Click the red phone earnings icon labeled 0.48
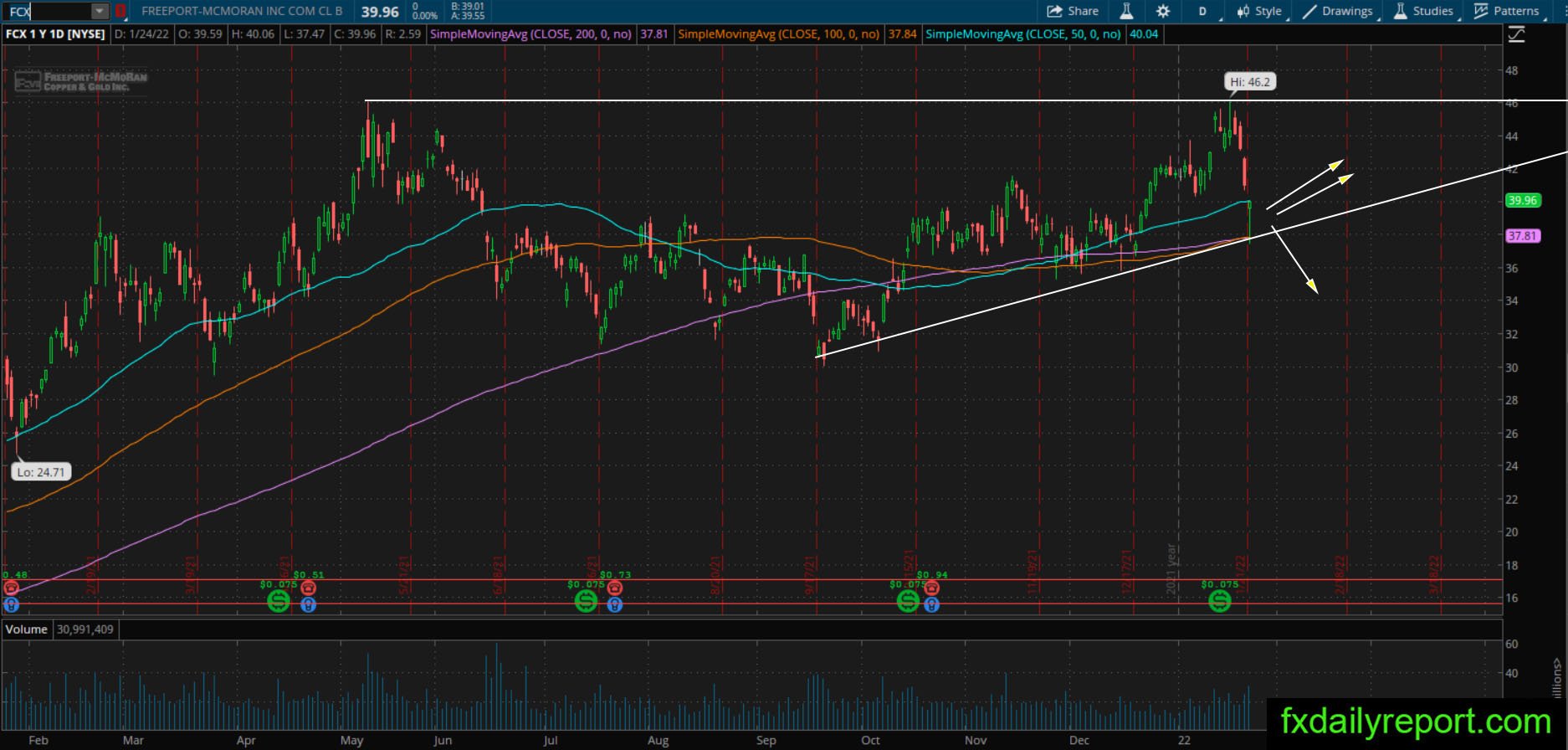1568x750 pixels. tap(11, 588)
